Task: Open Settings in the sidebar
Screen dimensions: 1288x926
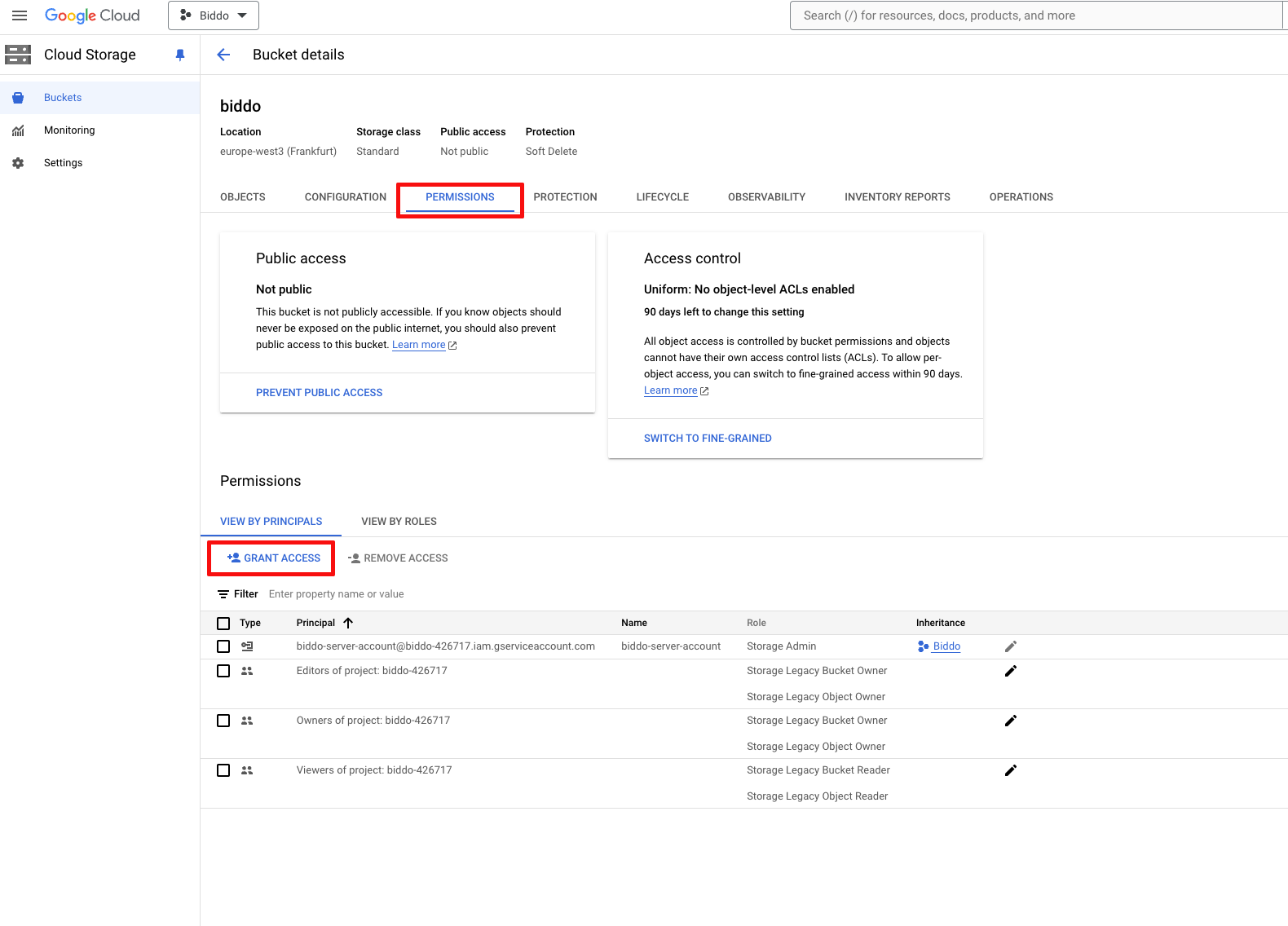Action: point(99,163)
